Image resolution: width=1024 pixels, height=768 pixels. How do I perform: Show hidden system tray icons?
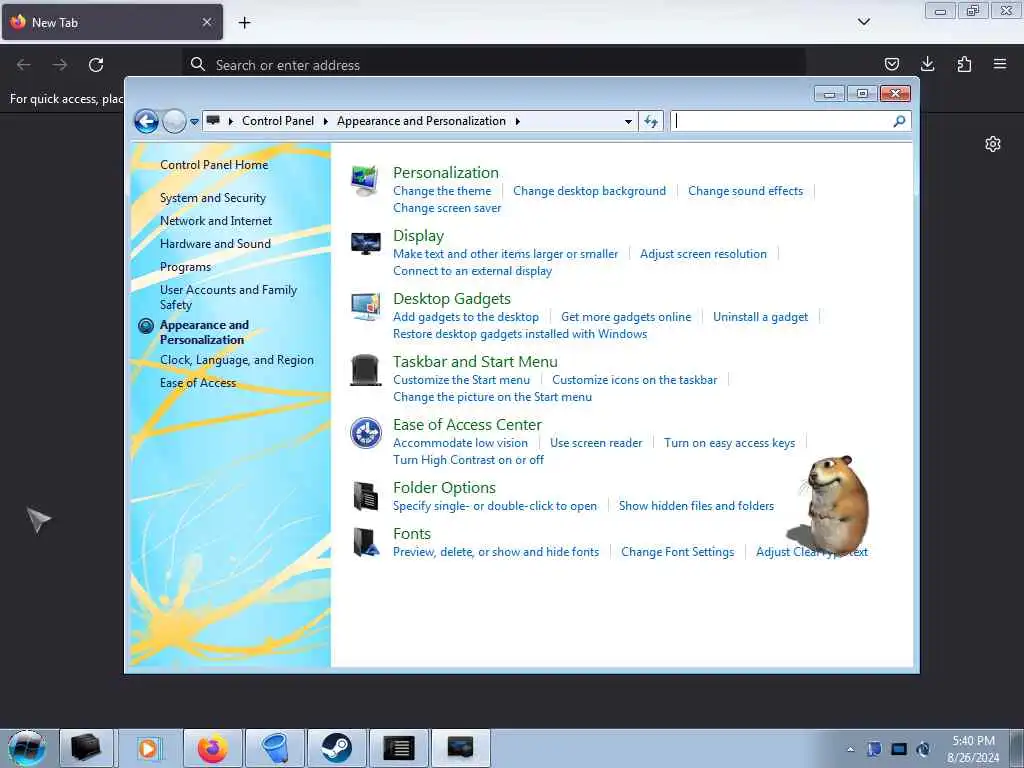click(850, 749)
